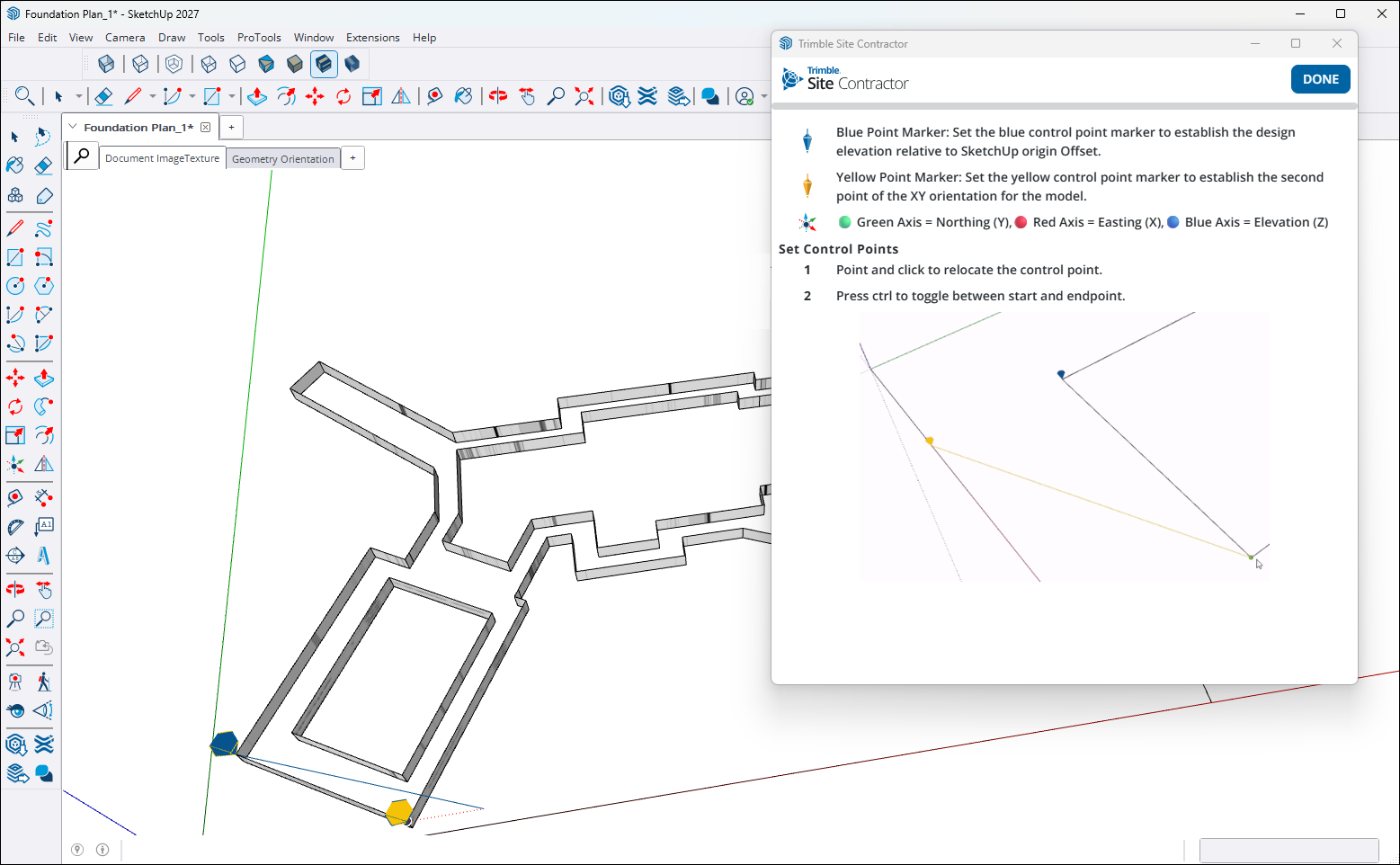This screenshot has width=1400, height=865.
Task: Select the Dimension tool
Action: 43,497
